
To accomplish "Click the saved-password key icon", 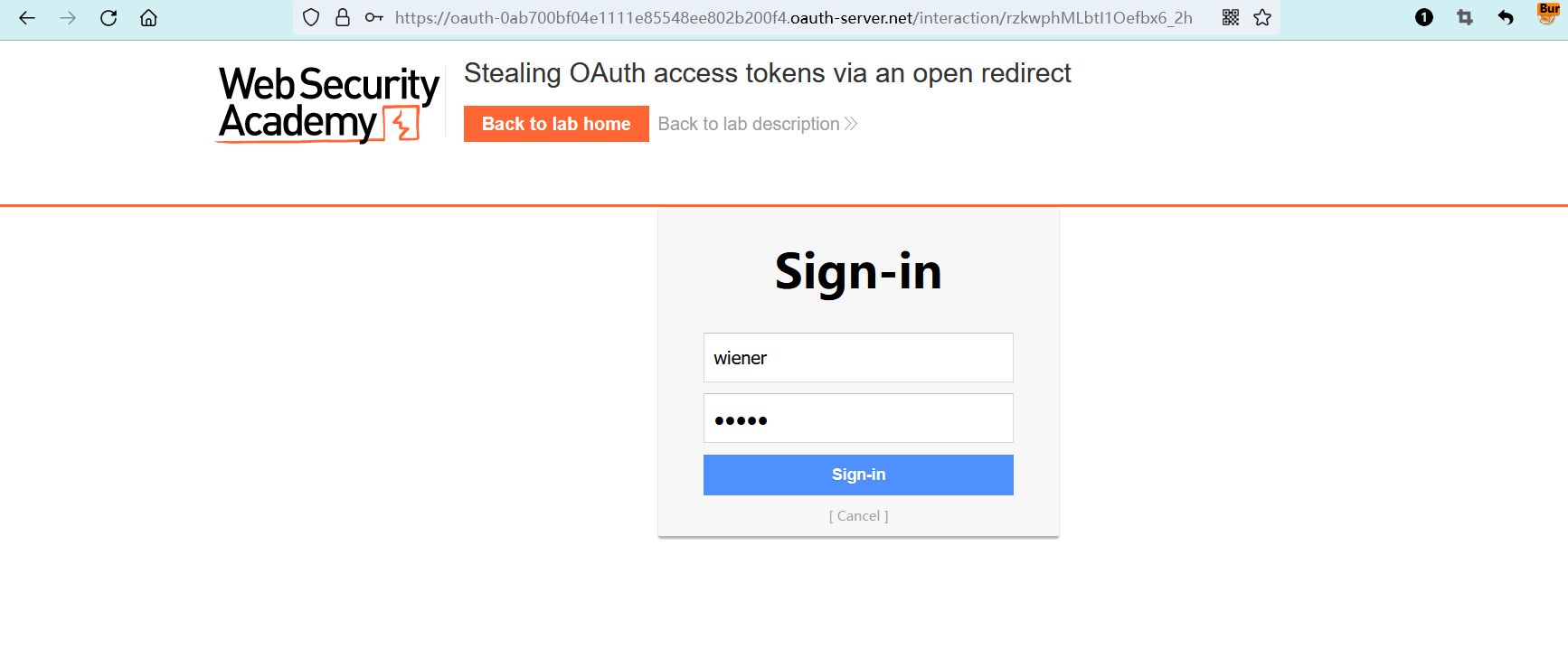I will tap(373, 17).
